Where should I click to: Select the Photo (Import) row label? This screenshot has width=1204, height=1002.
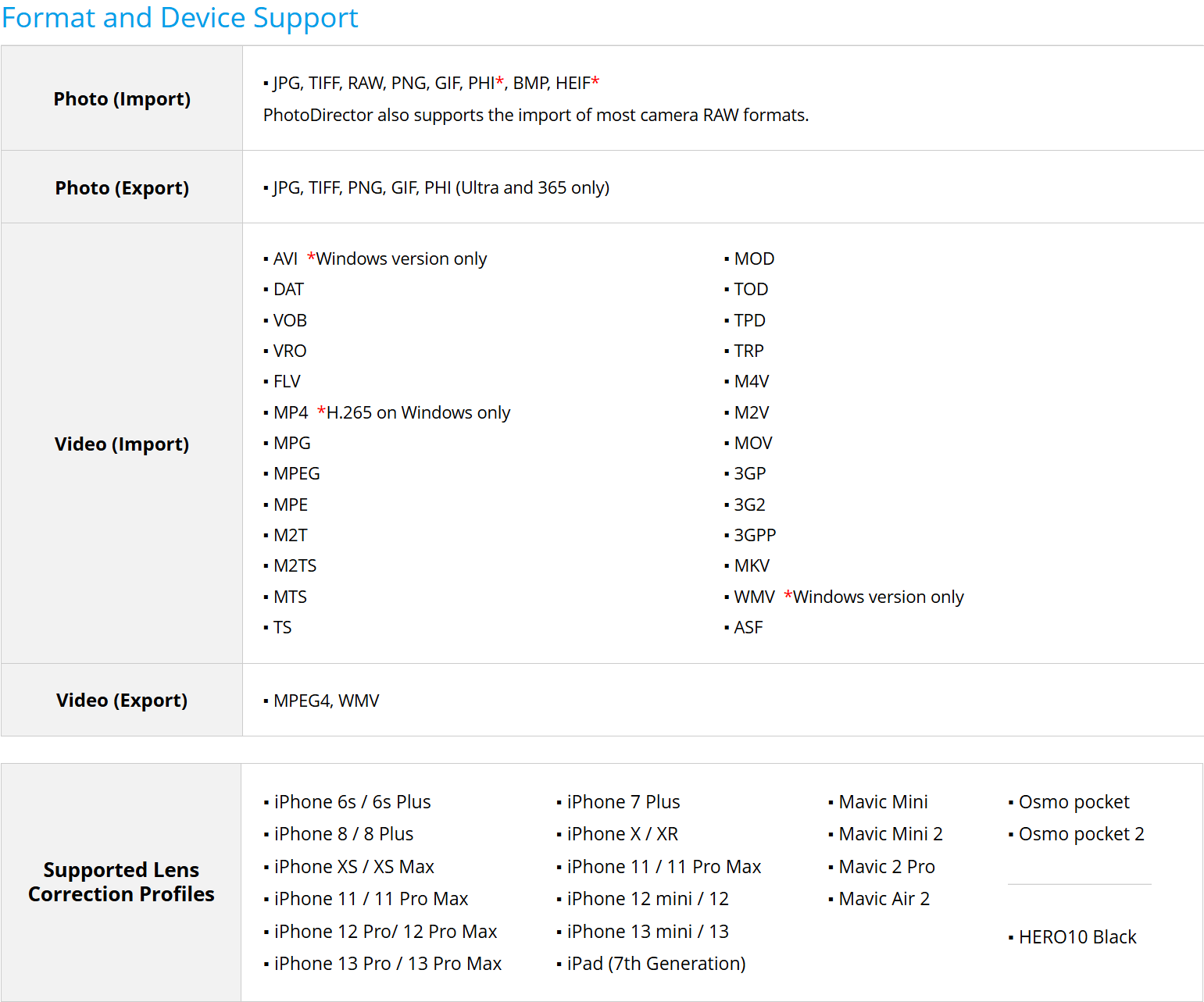(x=122, y=99)
